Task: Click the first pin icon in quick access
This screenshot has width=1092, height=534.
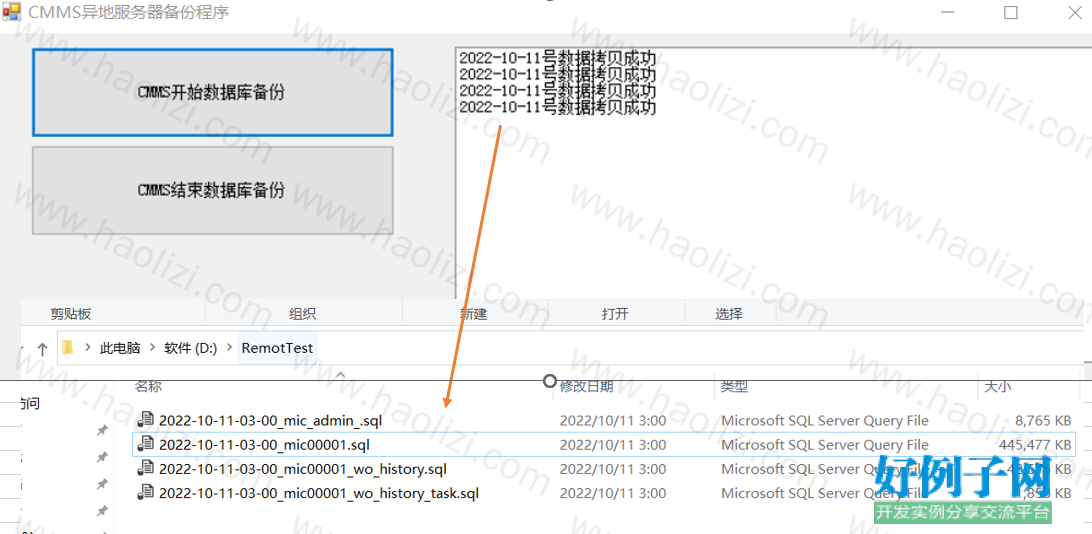Action: pyautogui.click(x=102, y=431)
